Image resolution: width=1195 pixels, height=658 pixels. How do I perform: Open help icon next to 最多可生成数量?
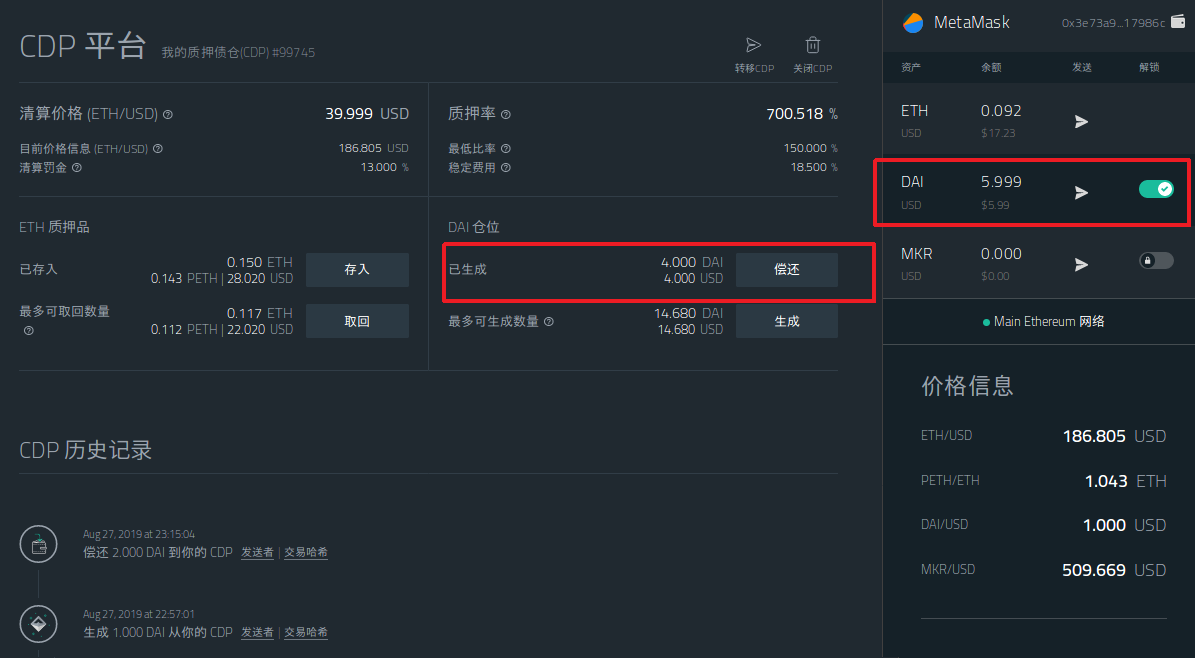click(549, 322)
